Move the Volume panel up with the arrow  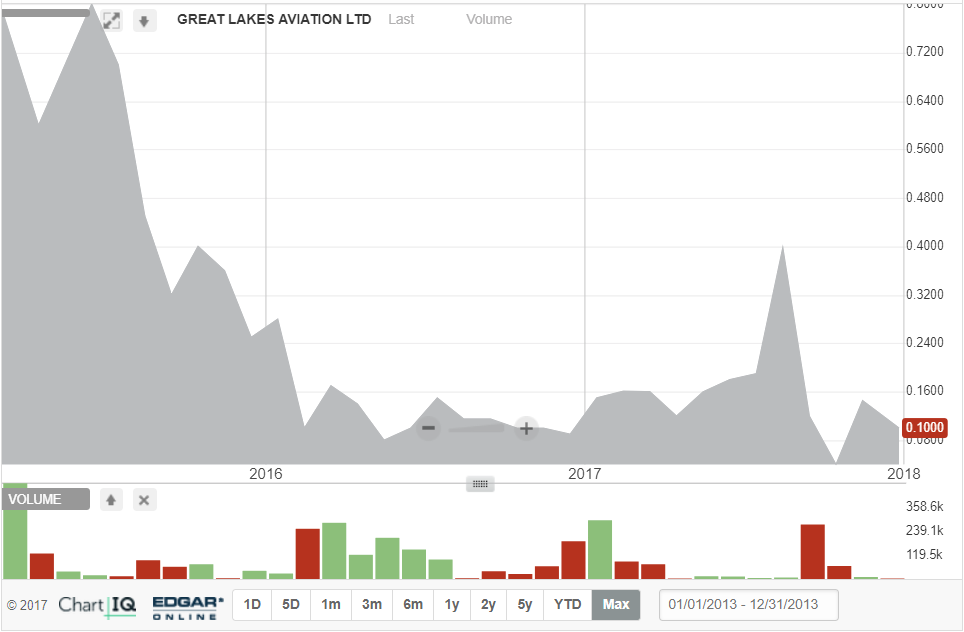pyautogui.click(x=111, y=500)
